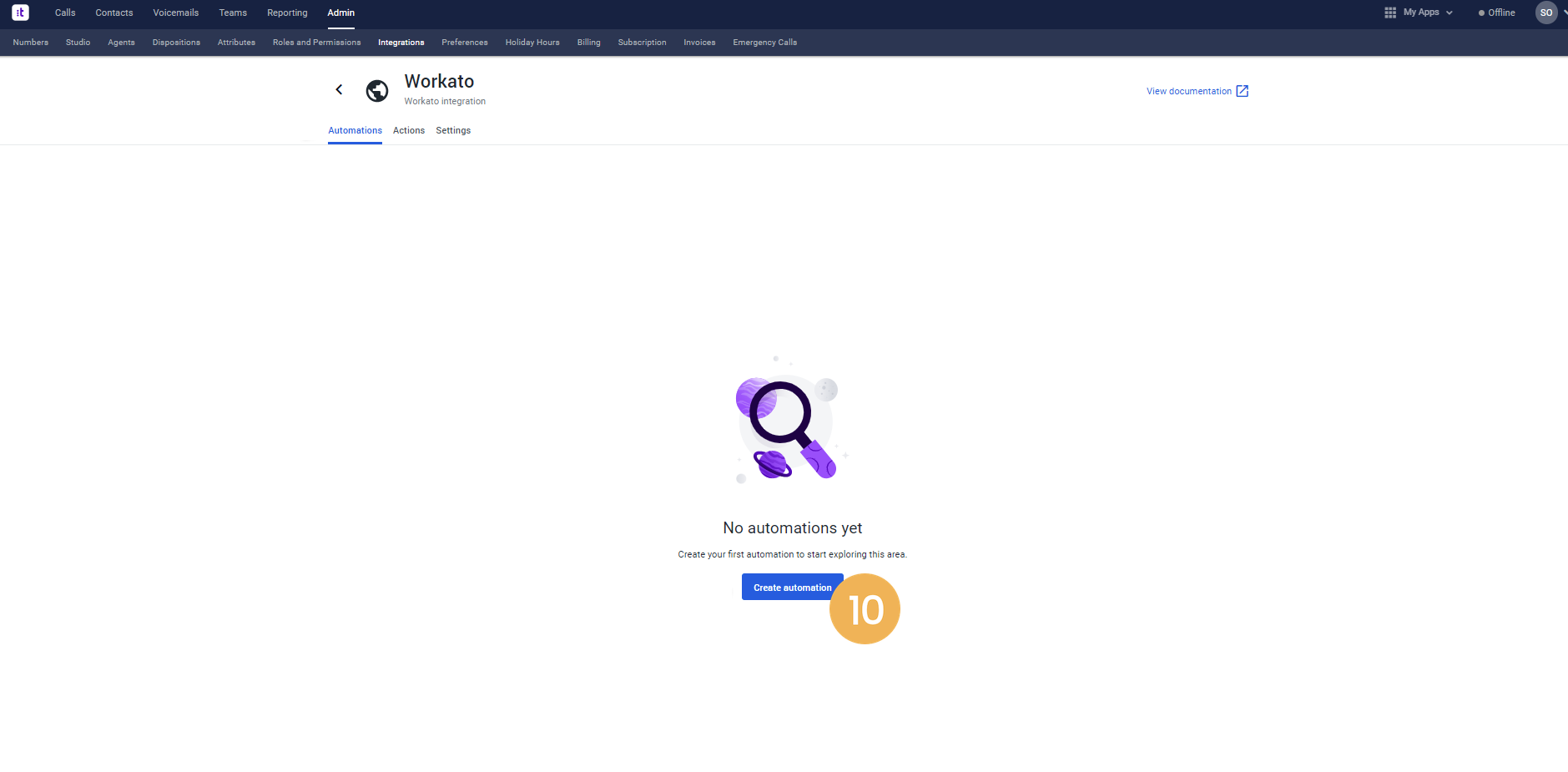The width and height of the screenshot is (1568, 772).
Task: Open the My Apps grid icon
Action: point(1390,13)
